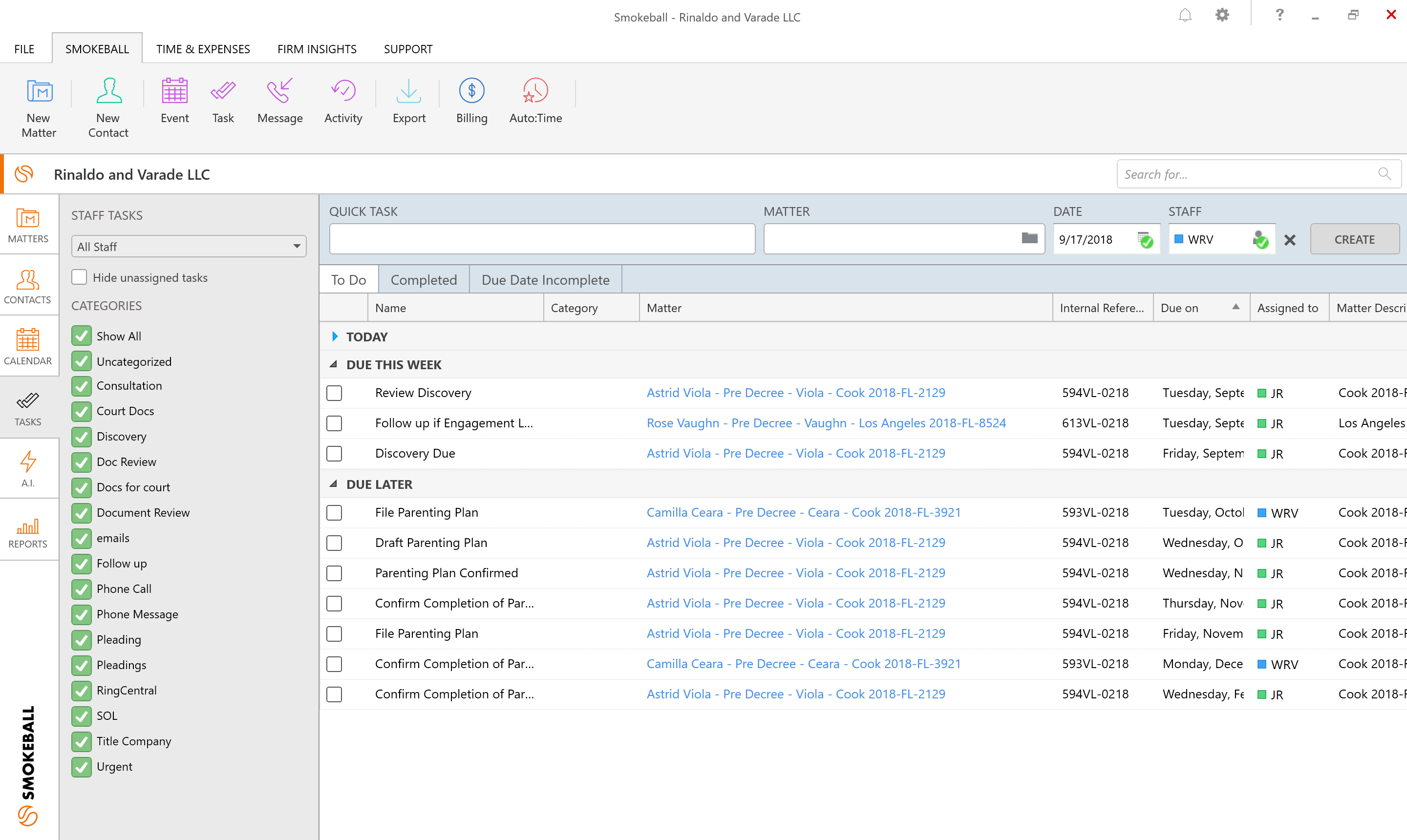Click the Quick Task input field
This screenshot has height=840, width=1407.
point(542,239)
